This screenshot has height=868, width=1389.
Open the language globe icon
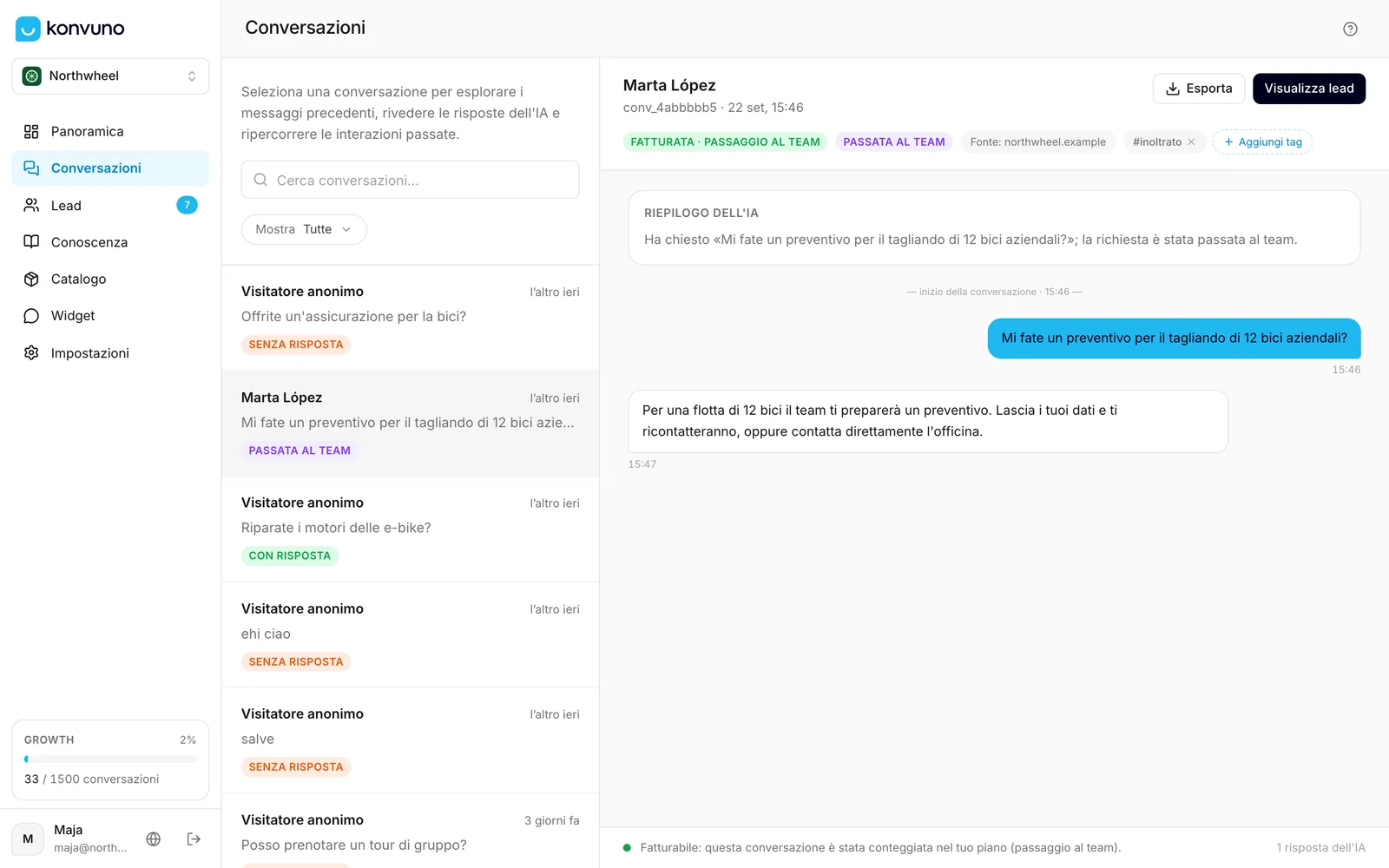(154, 838)
